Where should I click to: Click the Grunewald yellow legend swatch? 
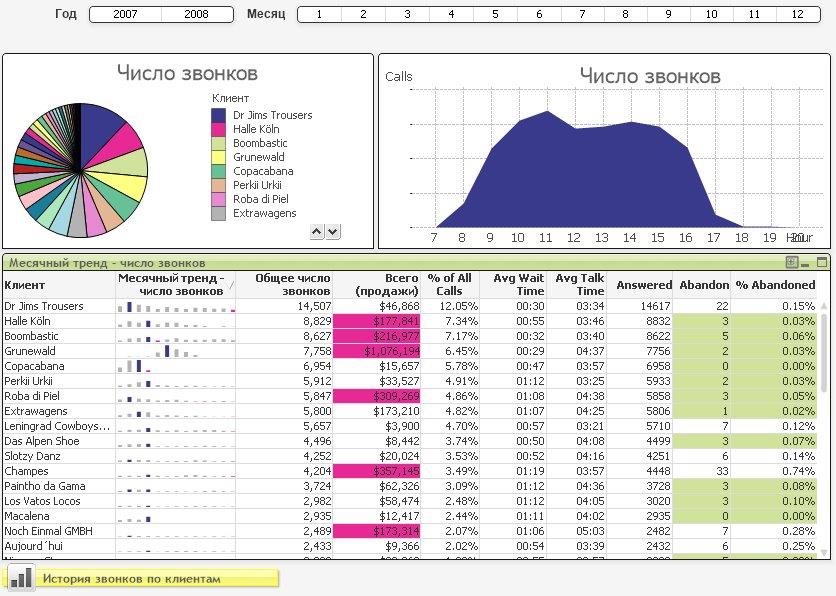click(219, 157)
